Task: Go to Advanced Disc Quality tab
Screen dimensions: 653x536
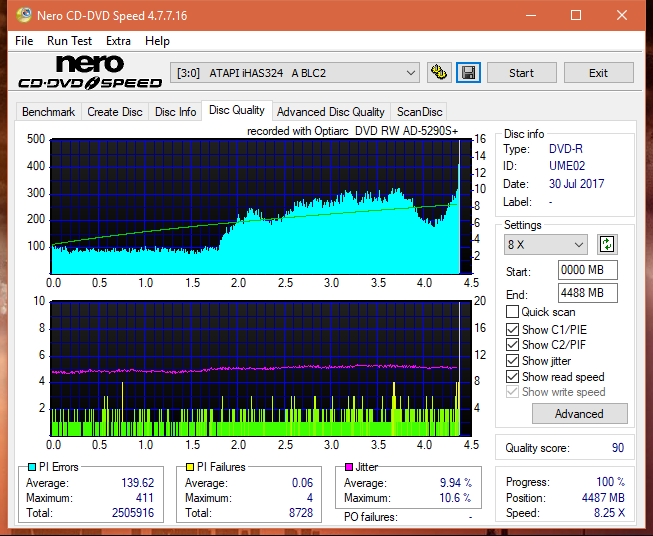Action: pyautogui.click(x=331, y=112)
